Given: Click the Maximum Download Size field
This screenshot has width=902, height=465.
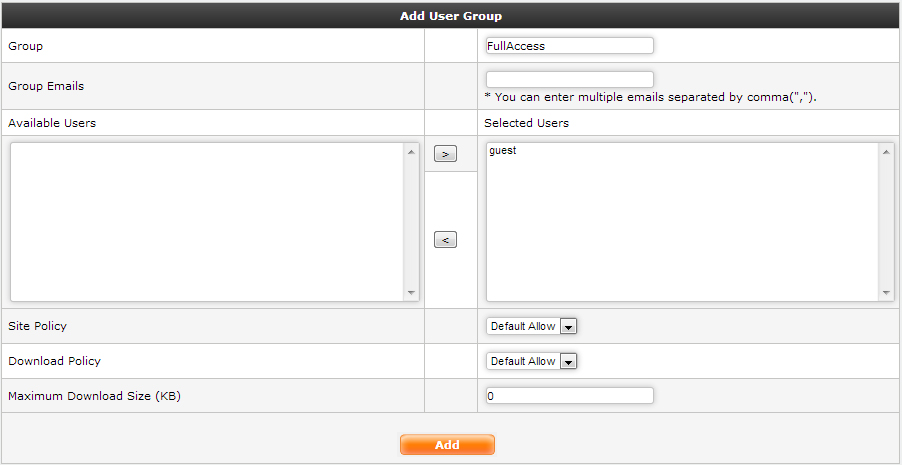Looking at the screenshot, I should pos(569,396).
